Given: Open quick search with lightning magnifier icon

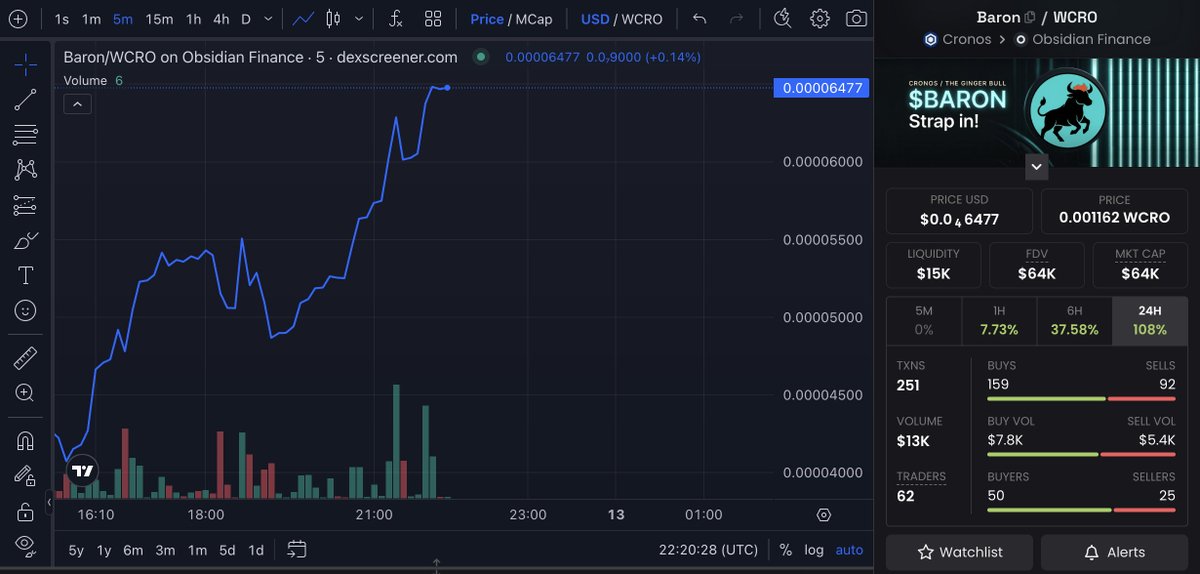Looking at the screenshot, I should [x=783, y=19].
